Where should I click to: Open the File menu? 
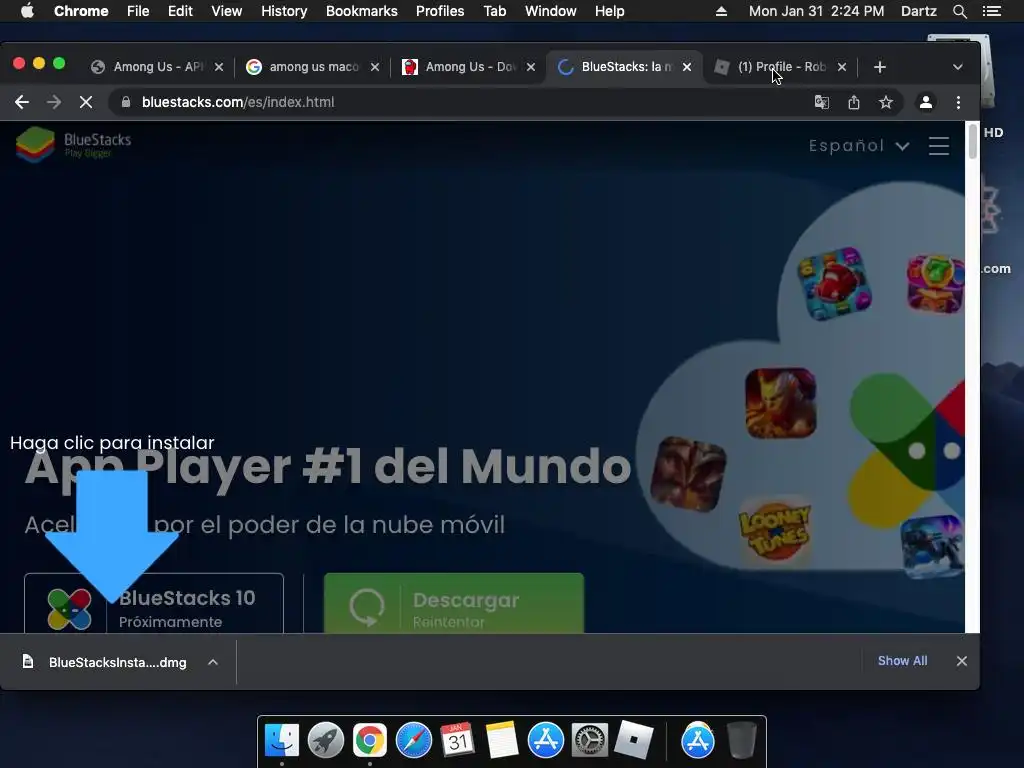[138, 11]
